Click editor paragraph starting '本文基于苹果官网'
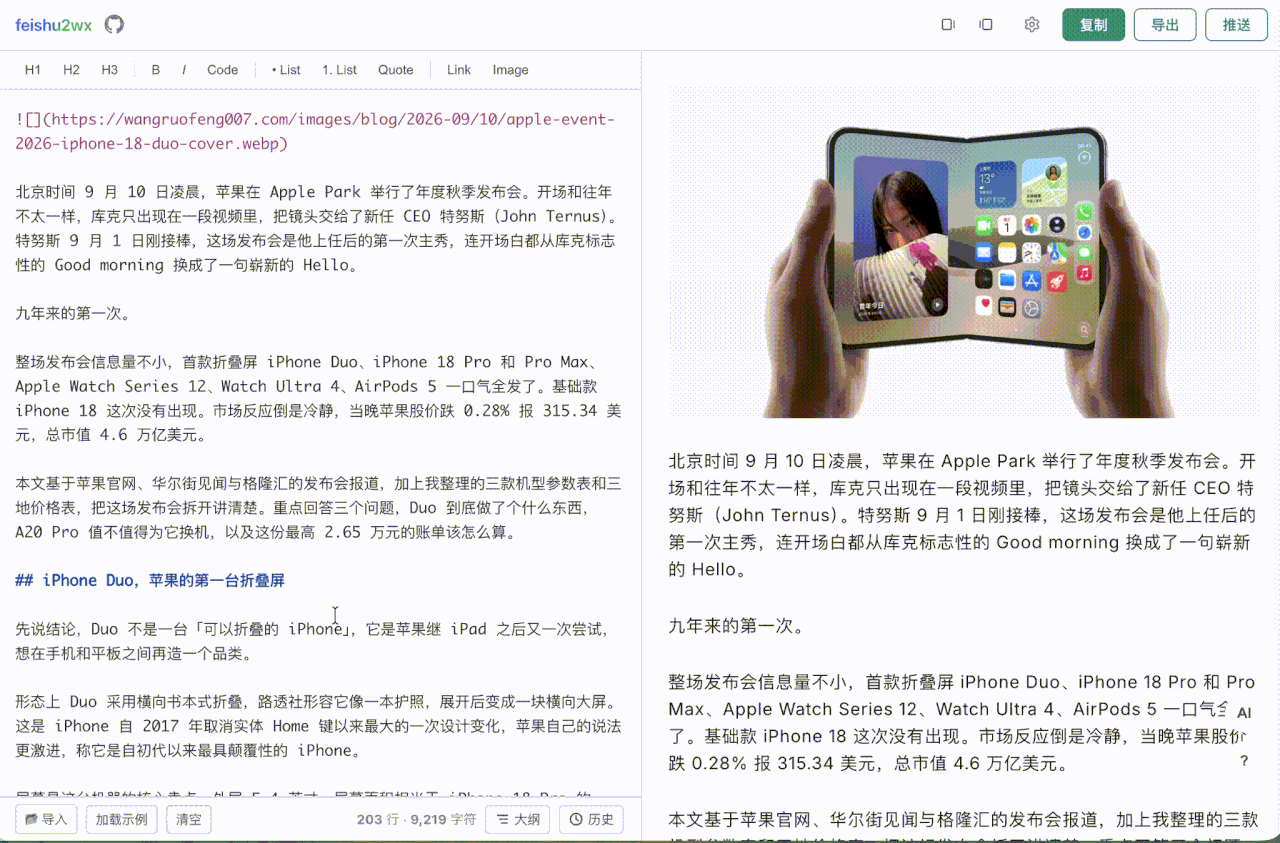 (x=318, y=508)
